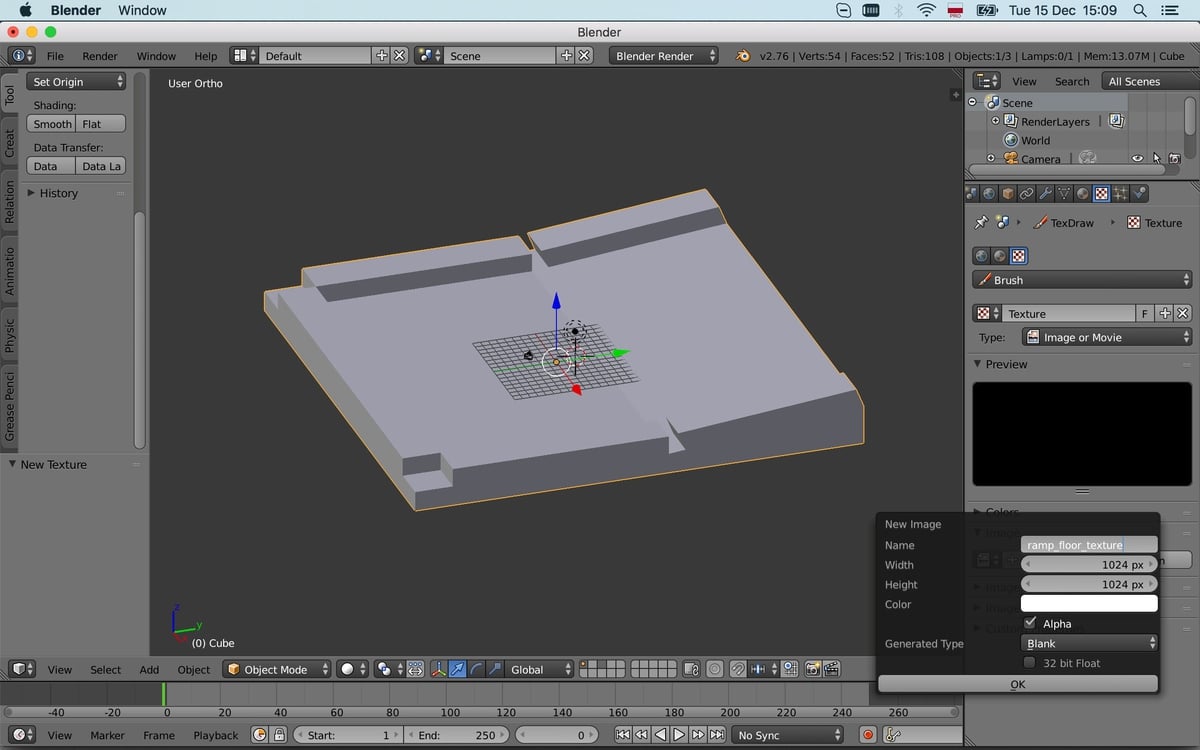Switch to World properties tab
Screen dimensions: 1200x750
(990, 193)
